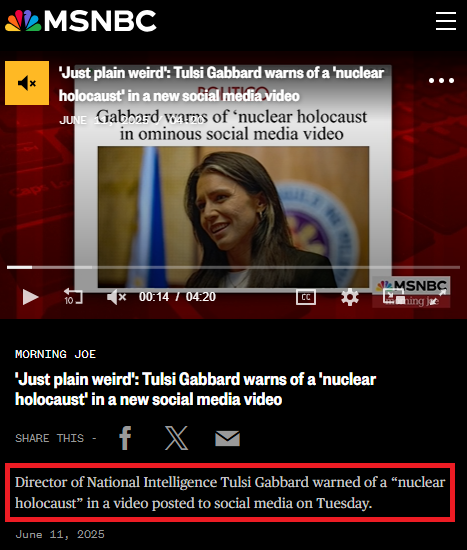Toggle mute in the player controls
The height and width of the screenshot is (550, 467).
(116, 297)
